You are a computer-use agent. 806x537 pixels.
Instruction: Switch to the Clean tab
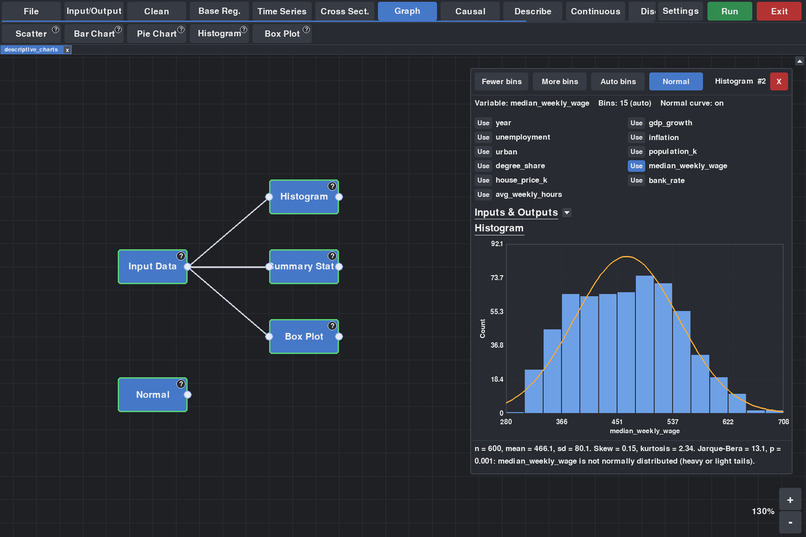pos(156,11)
